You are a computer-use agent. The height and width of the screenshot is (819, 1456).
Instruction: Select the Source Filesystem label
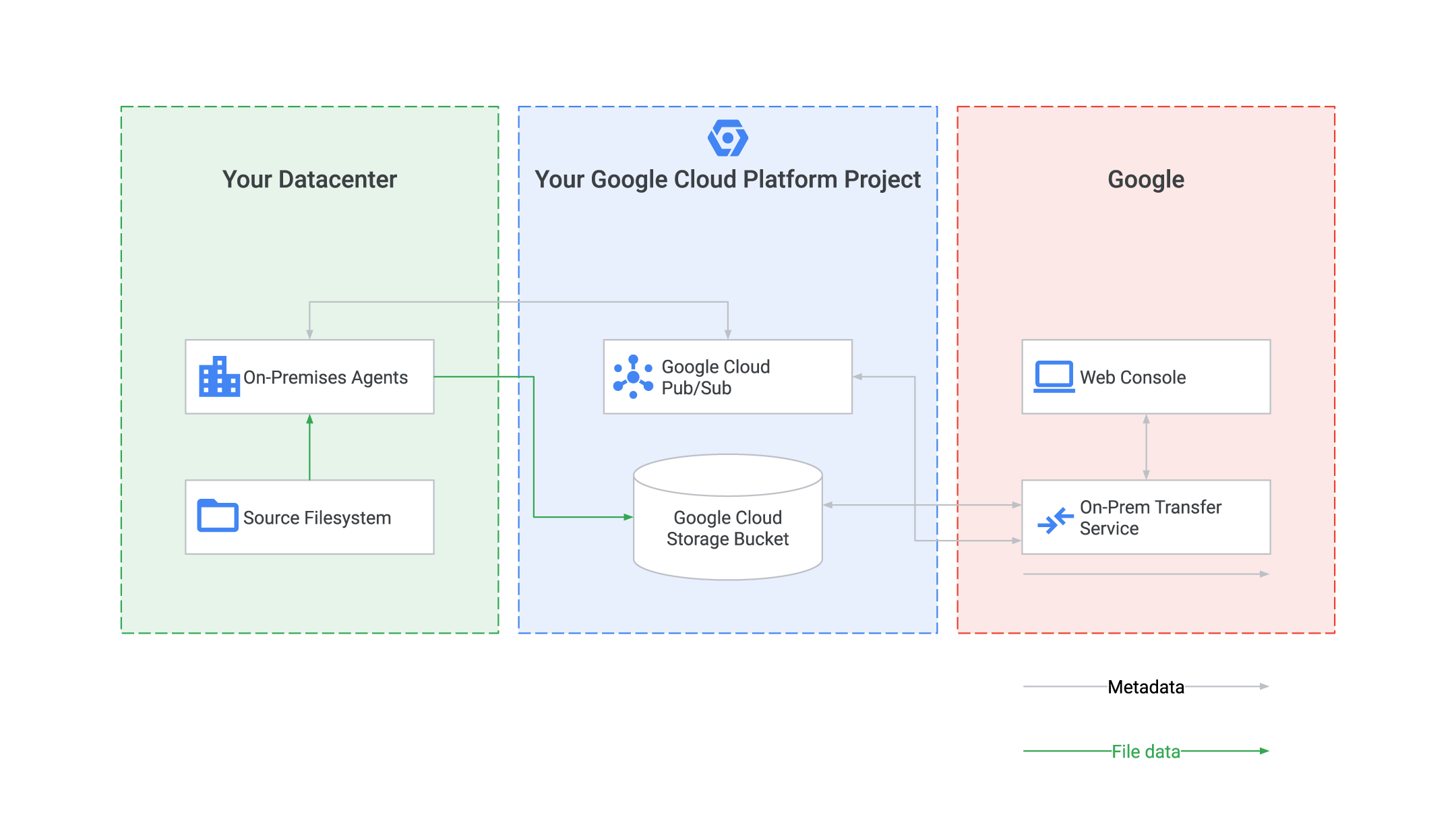[x=317, y=518]
